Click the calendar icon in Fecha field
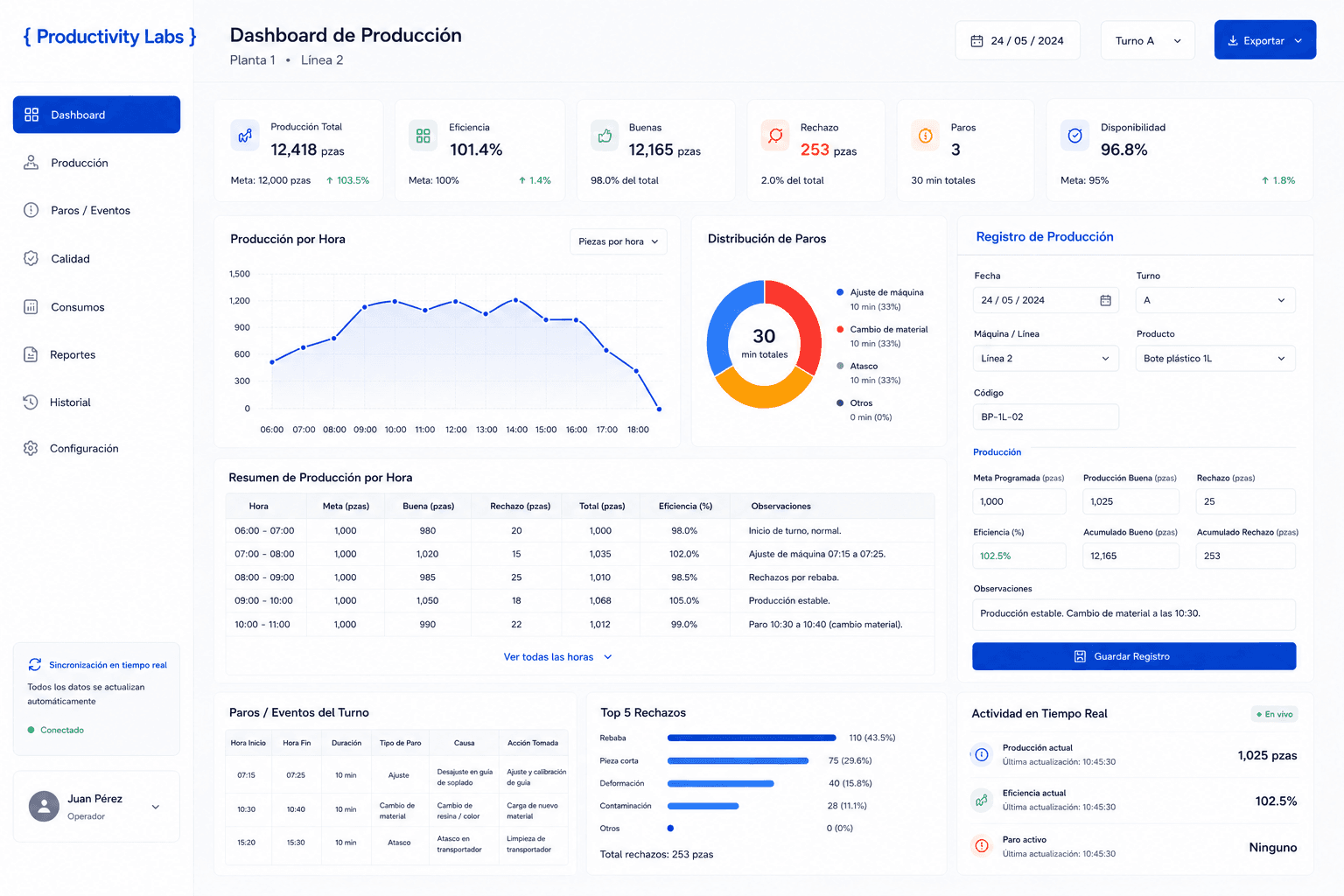The image size is (1344, 896). (x=1106, y=300)
